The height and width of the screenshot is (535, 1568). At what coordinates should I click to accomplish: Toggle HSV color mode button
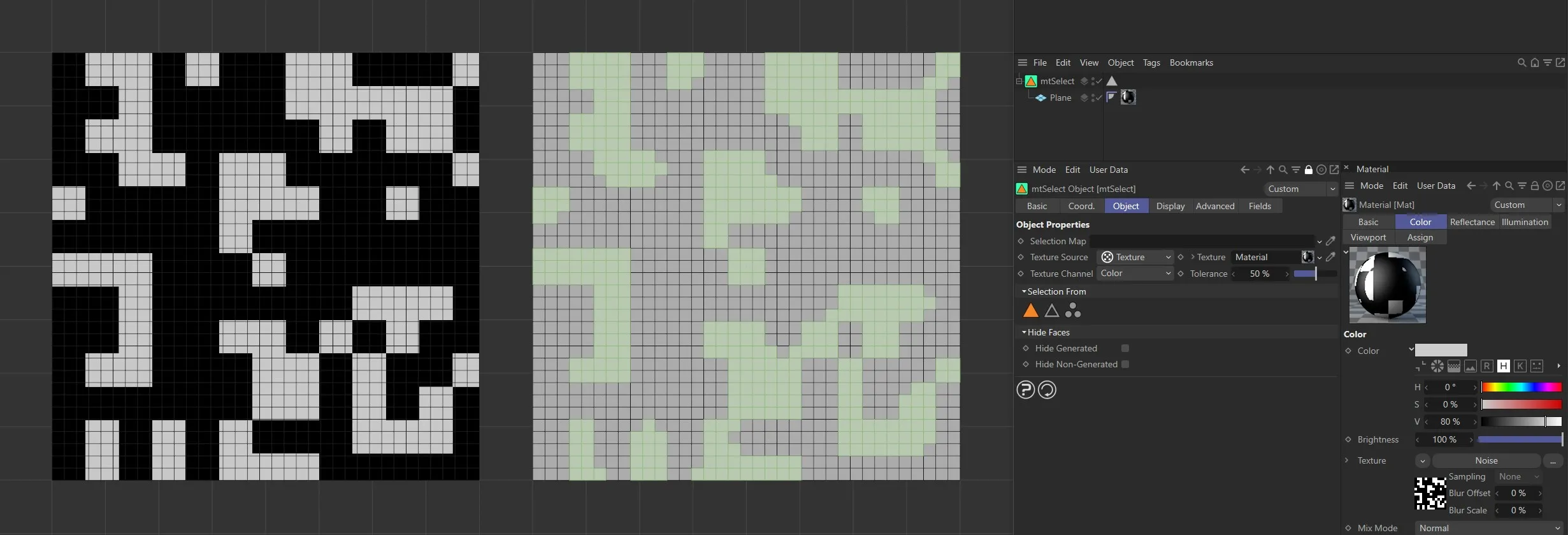pyautogui.click(x=1504, y=366)
